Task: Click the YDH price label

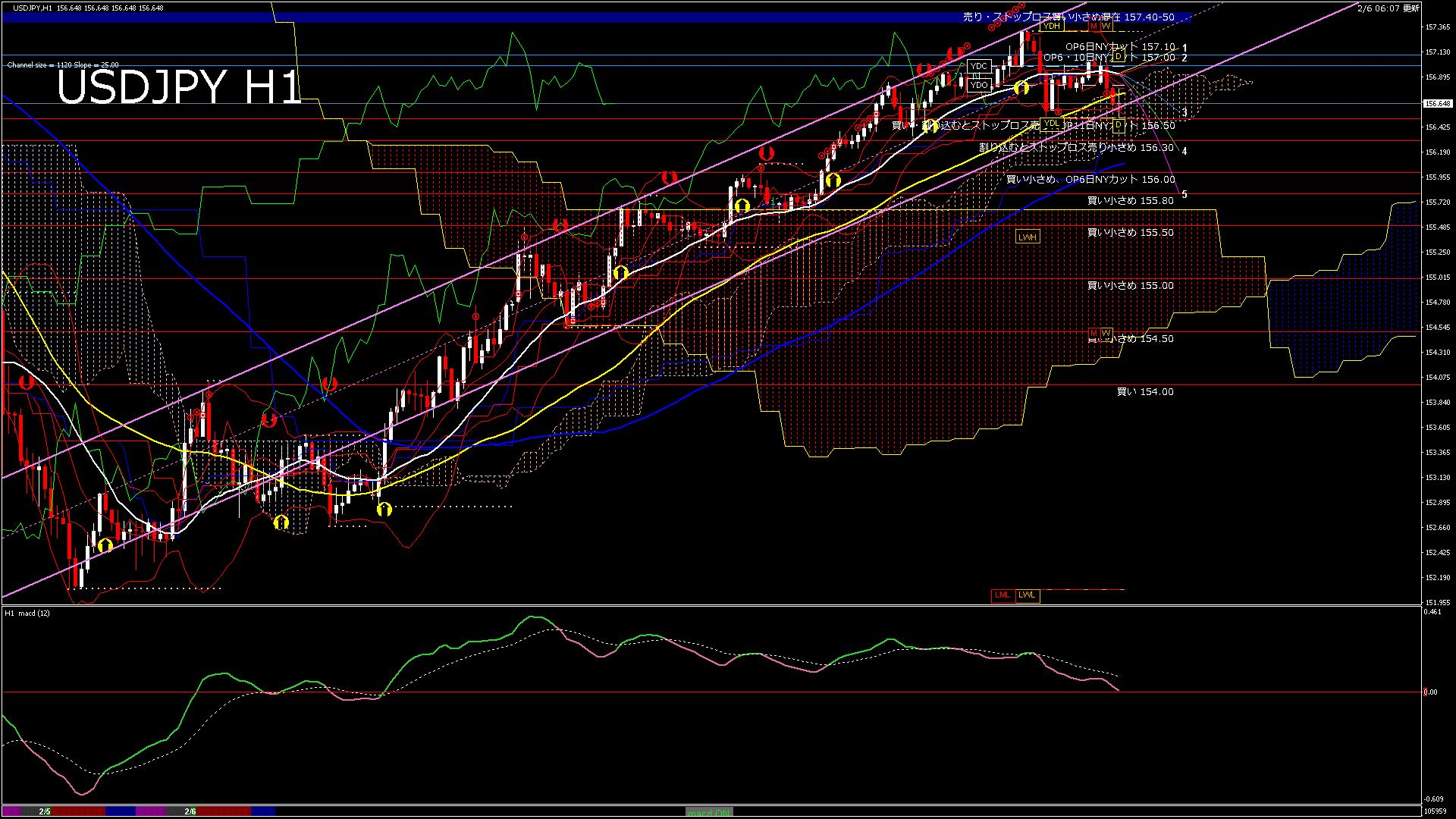Action: pyautogui.click(x=1052, y=27)
